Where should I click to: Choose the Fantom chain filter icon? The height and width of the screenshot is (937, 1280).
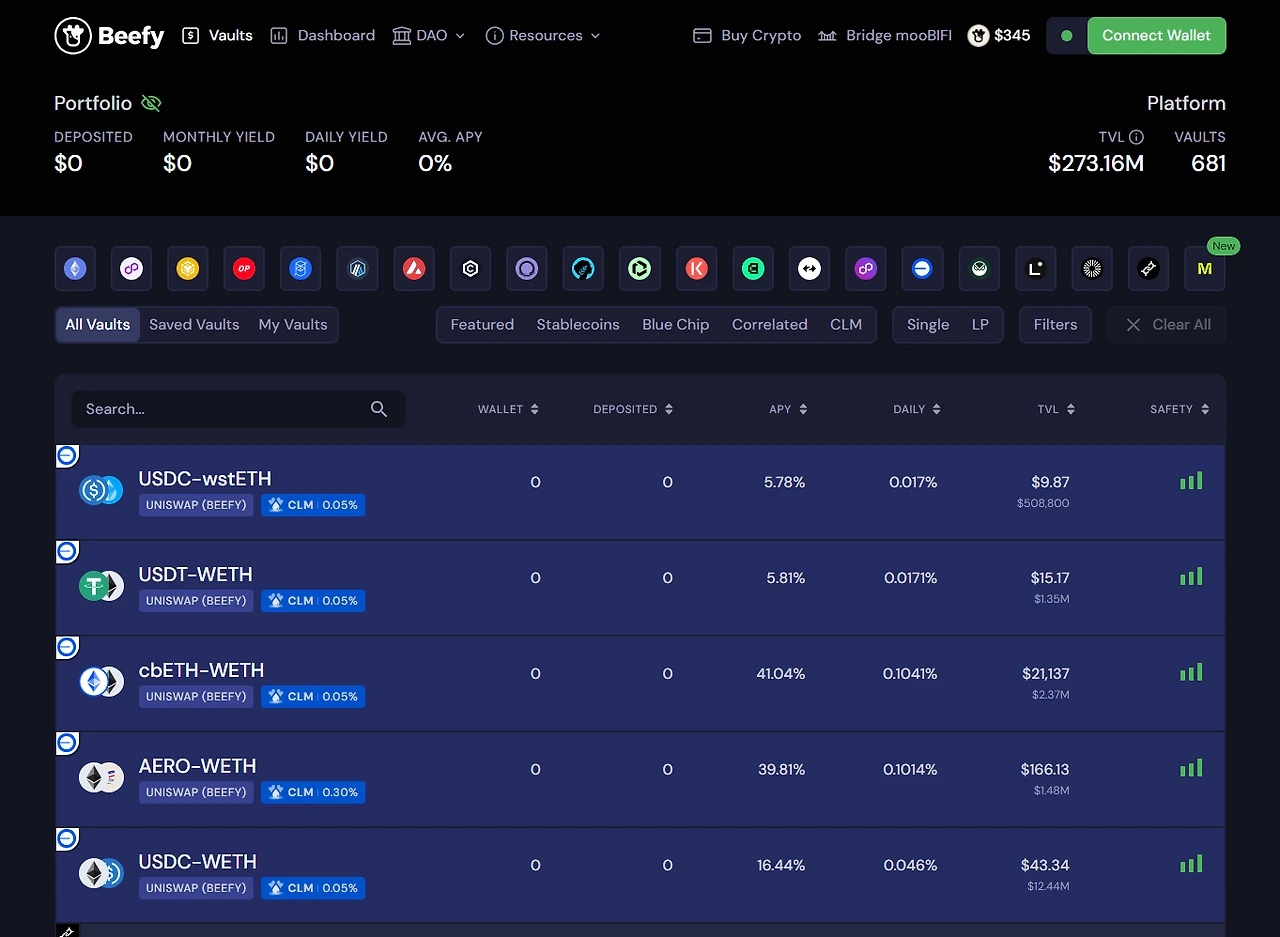[301, 268]
